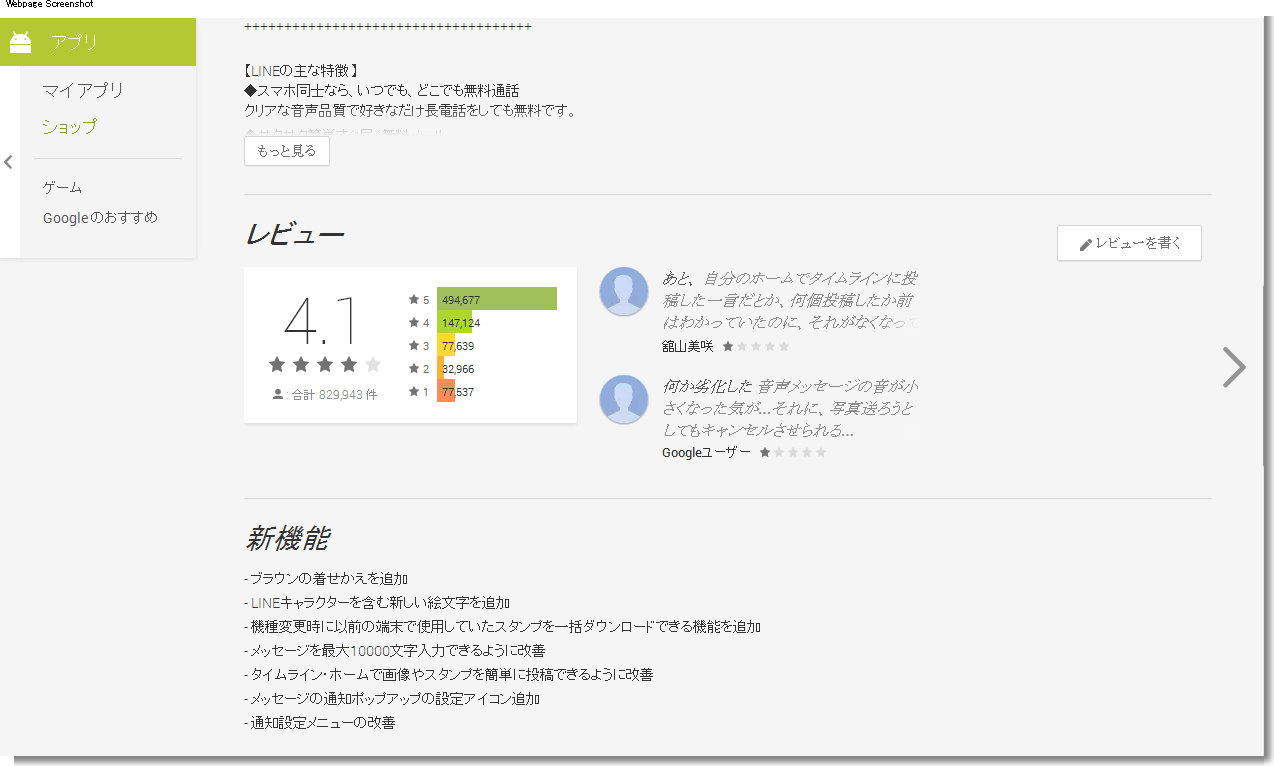
Task: Click the large star row under 4.1
Action: pyautogui.click(x=325, y=364)
